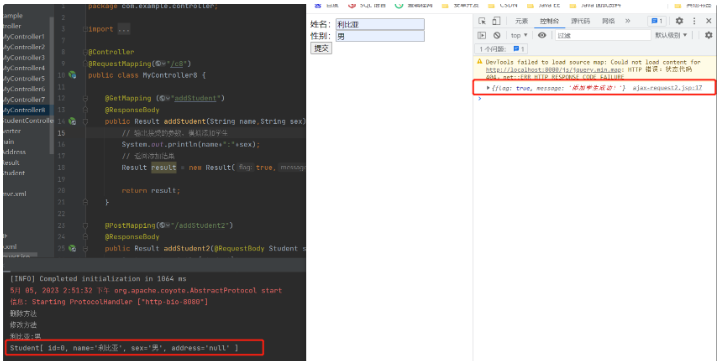Image resolution: width=720 pixels, height=361 pixels.
Task: Follow the /c8 URL link in RequestMapping
Action: (177, 63)
